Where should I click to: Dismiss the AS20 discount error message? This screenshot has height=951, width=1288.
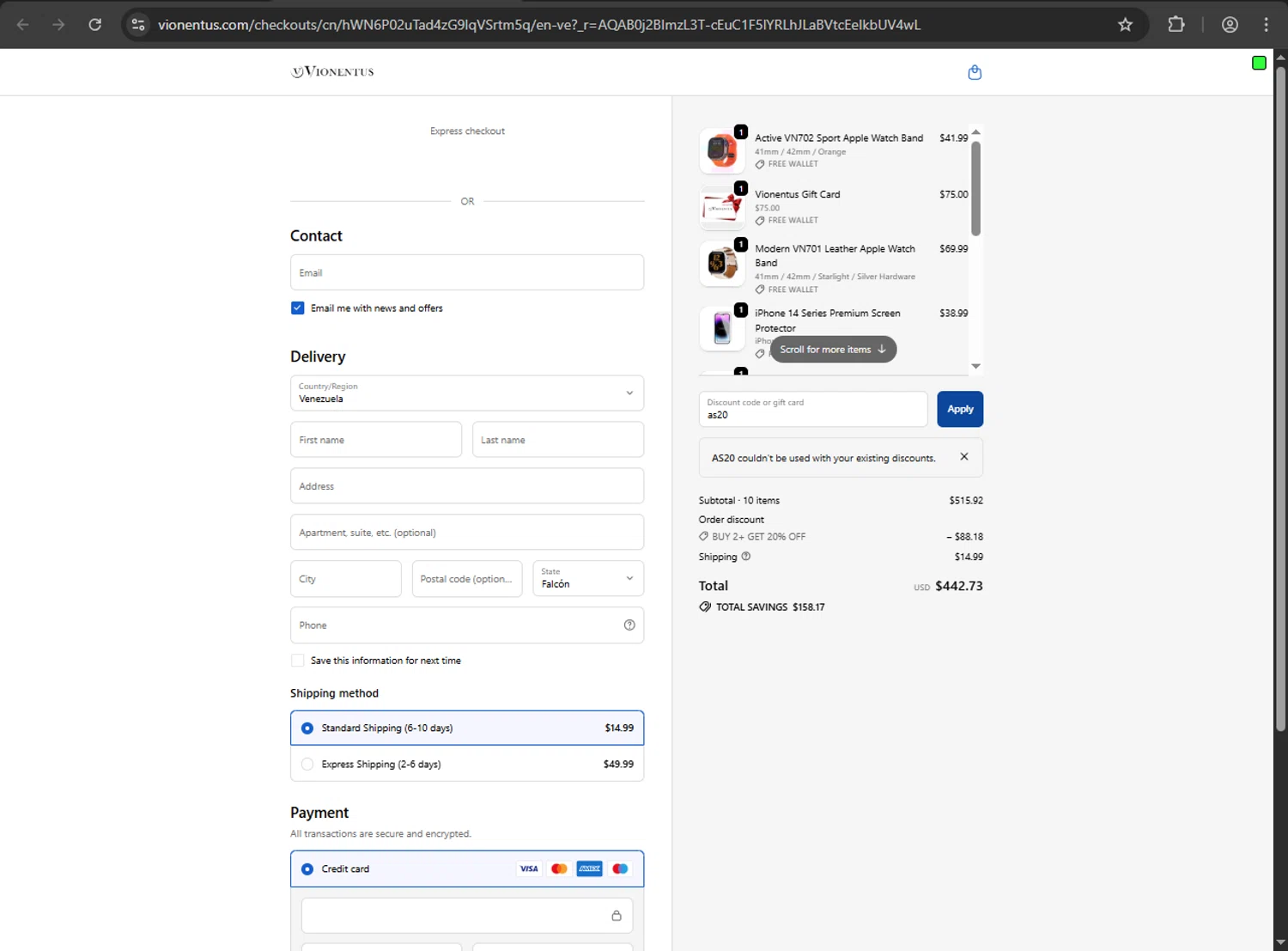coord(964,457)
